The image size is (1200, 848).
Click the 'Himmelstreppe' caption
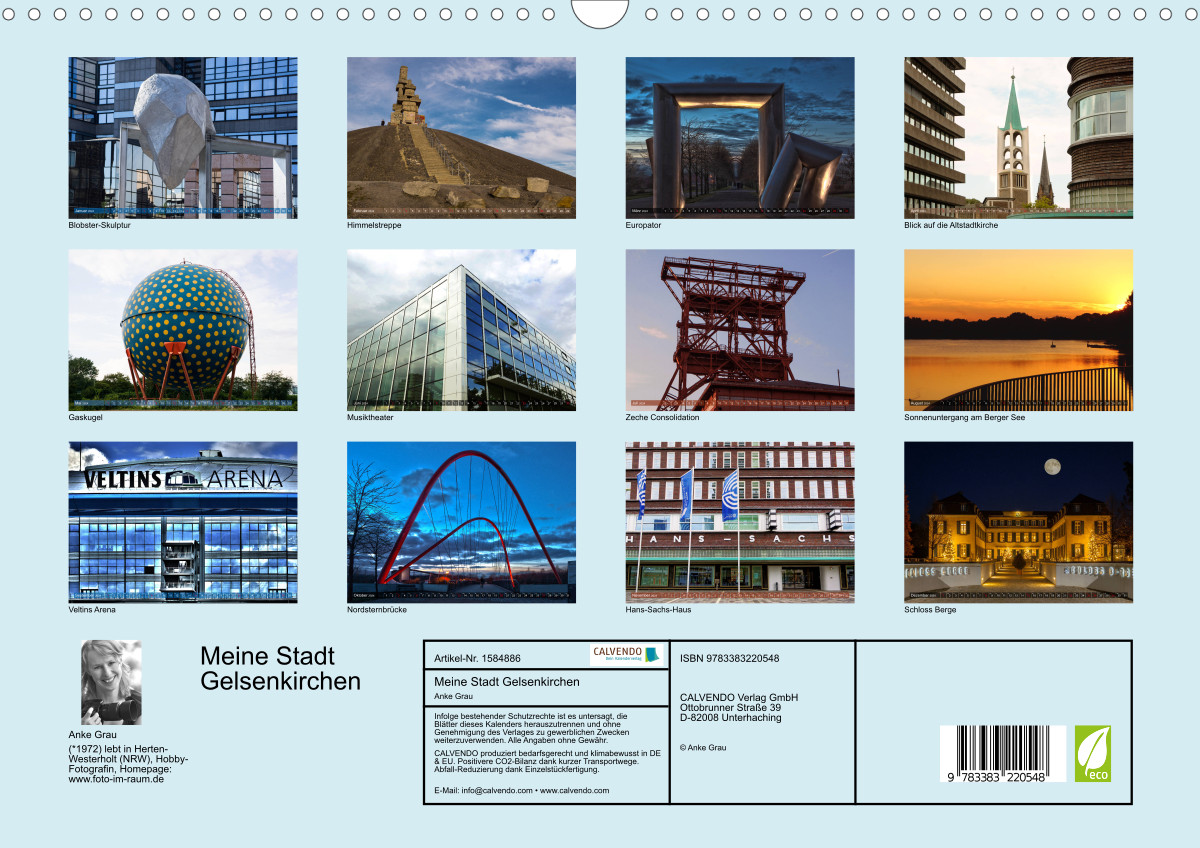(372, 225)
